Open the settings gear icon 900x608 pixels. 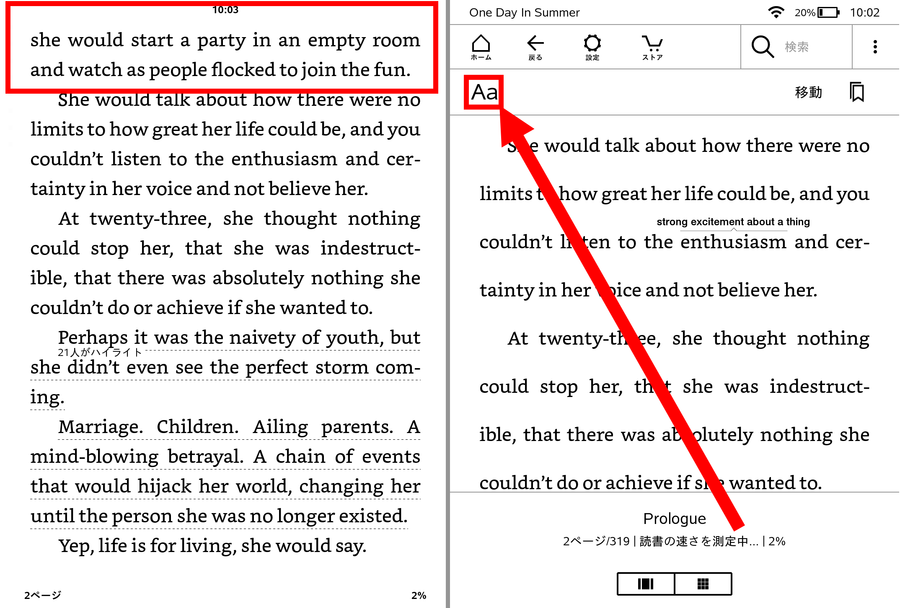point(592,47)
